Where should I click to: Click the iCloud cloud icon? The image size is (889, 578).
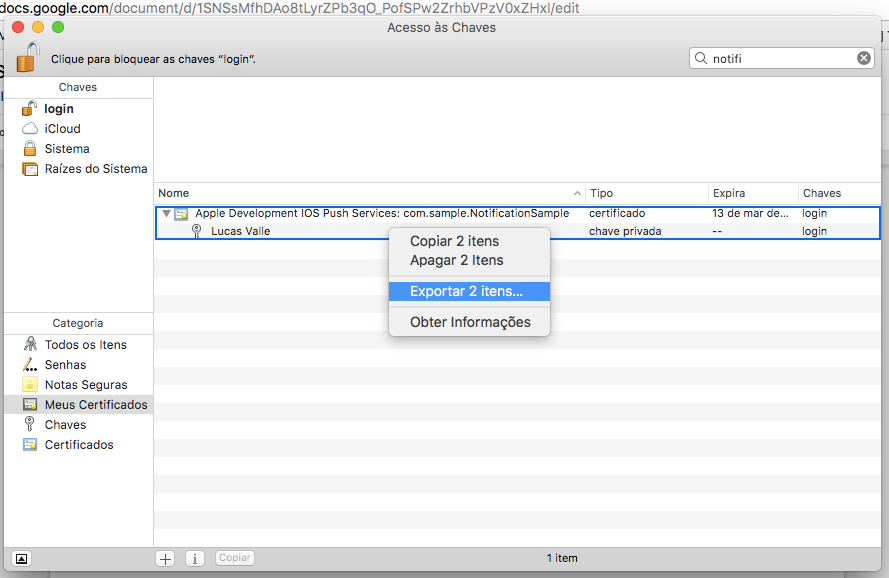click(29, 129)
